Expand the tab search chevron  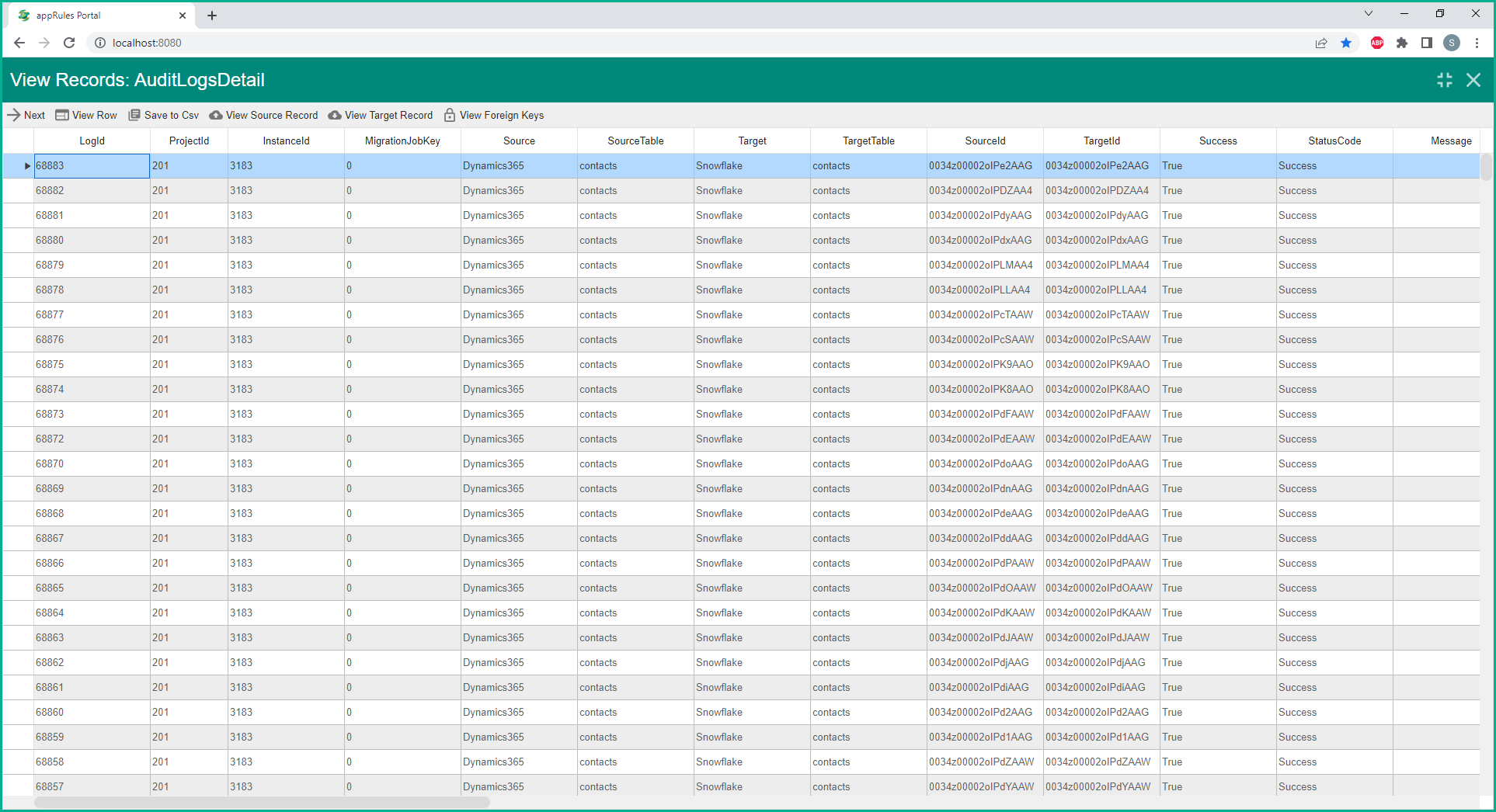tap(1369, 14)
